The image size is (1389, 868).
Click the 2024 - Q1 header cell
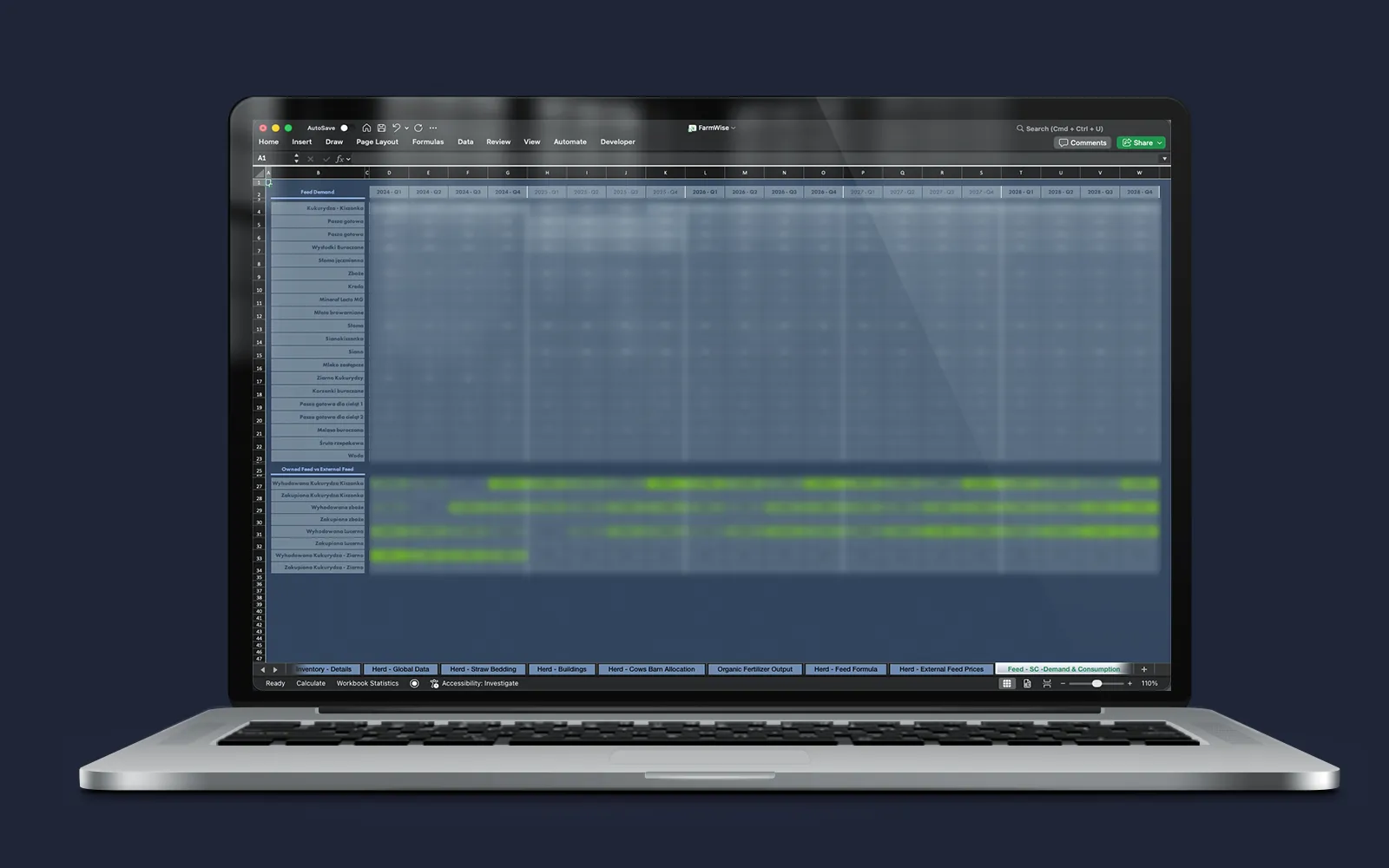tap(389, 192)
